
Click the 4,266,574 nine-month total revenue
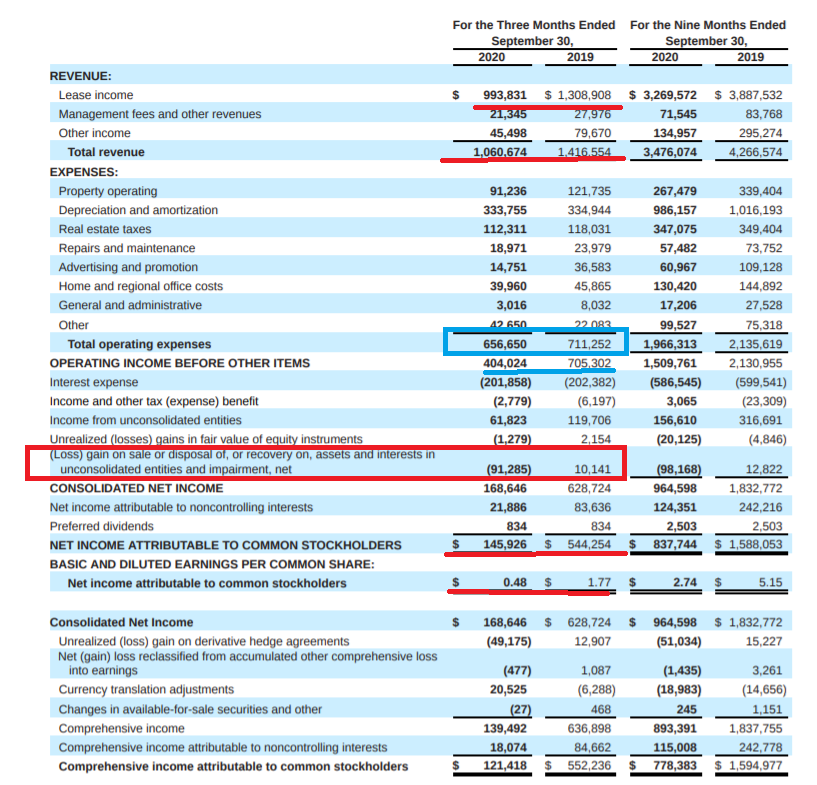pos(756,152)
